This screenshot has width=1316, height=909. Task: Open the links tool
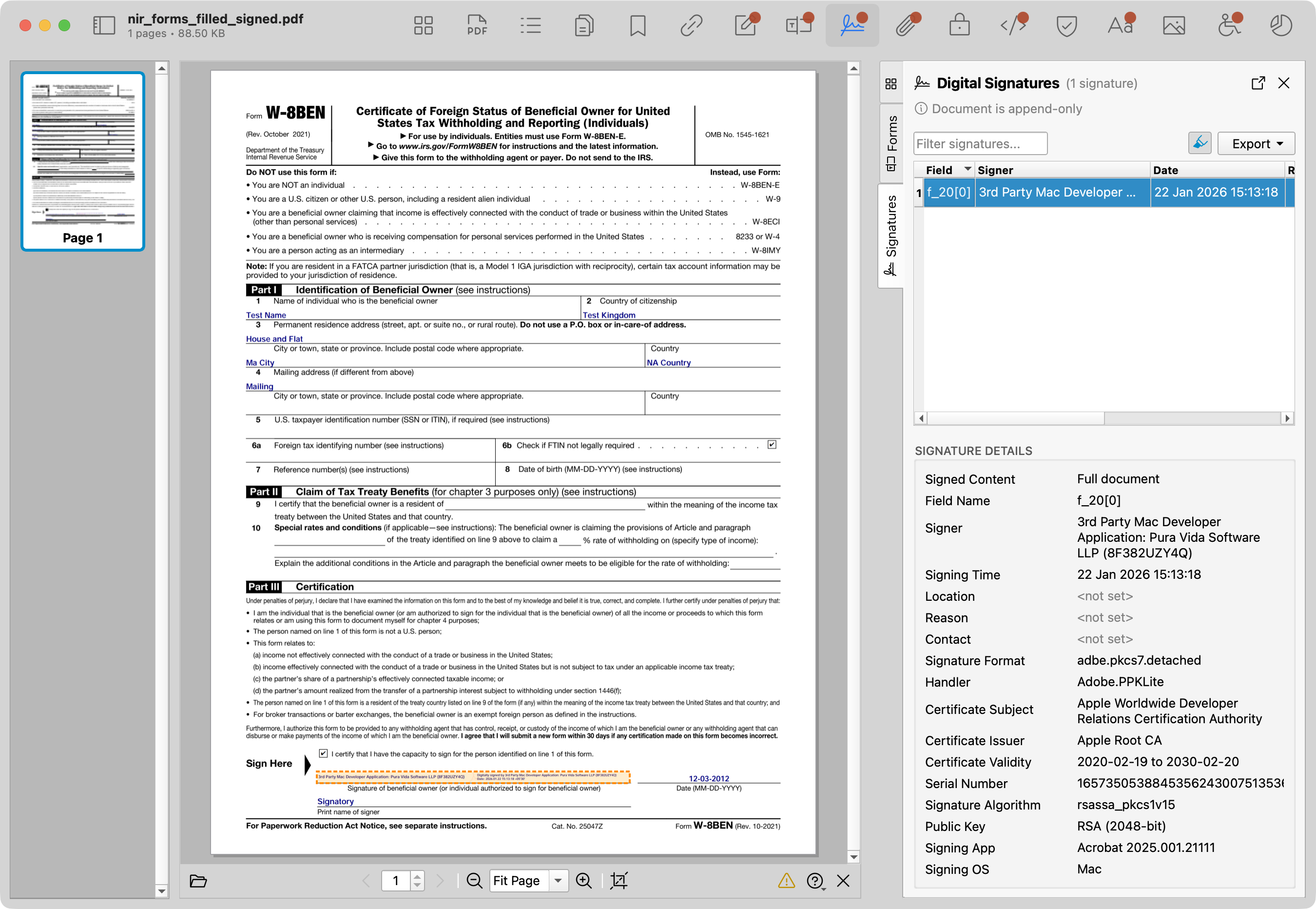(691, 25)
